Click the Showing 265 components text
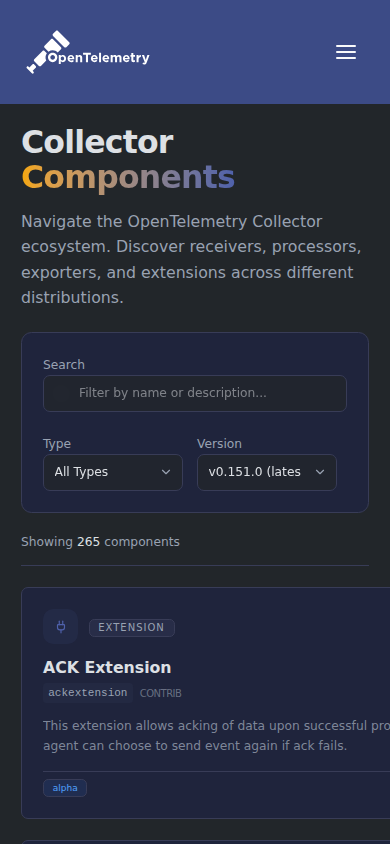390x844 pixels. (101, 542)
